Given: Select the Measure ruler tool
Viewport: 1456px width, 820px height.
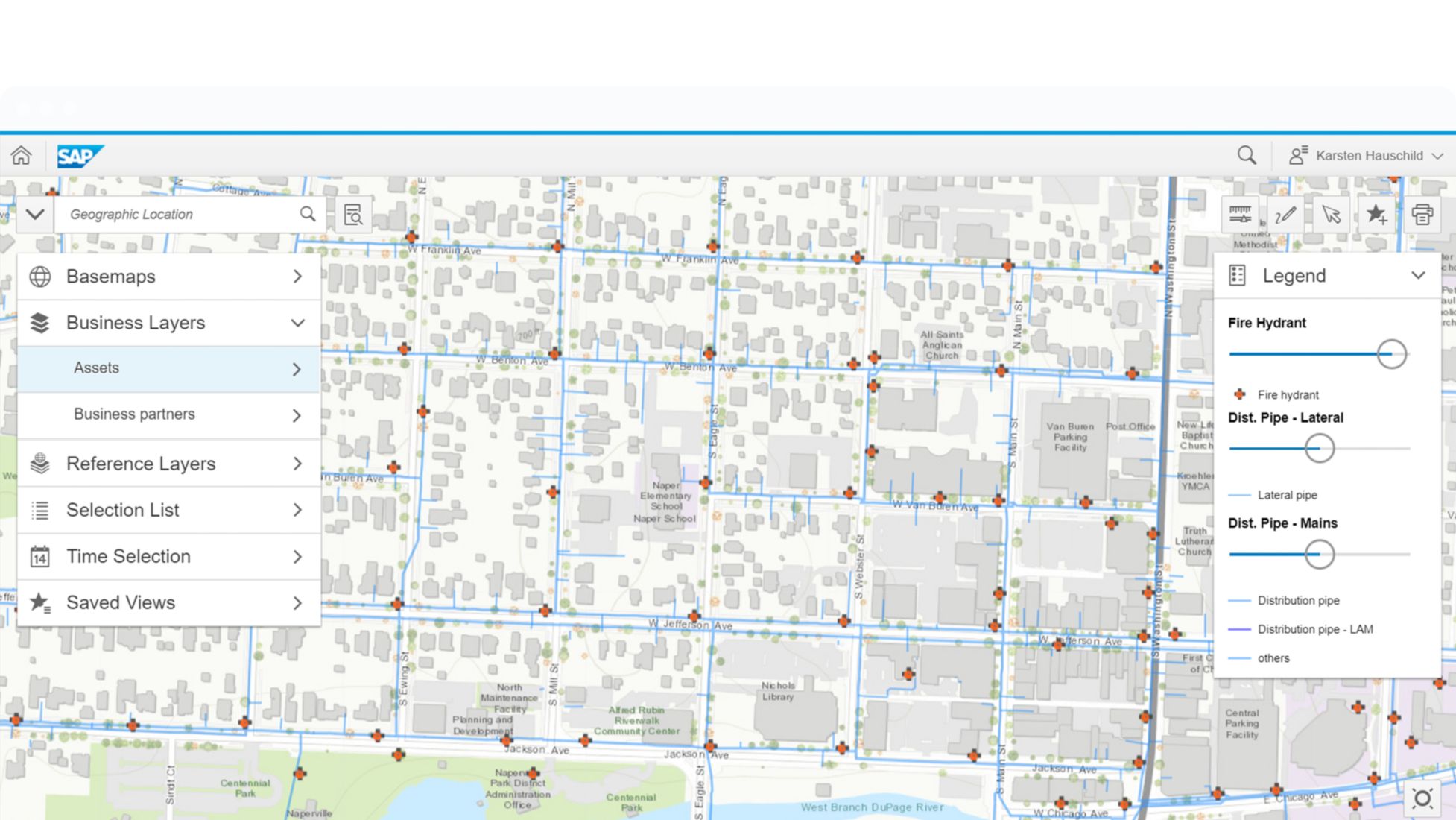Looking at the screenshot, I should point(1240,215).
